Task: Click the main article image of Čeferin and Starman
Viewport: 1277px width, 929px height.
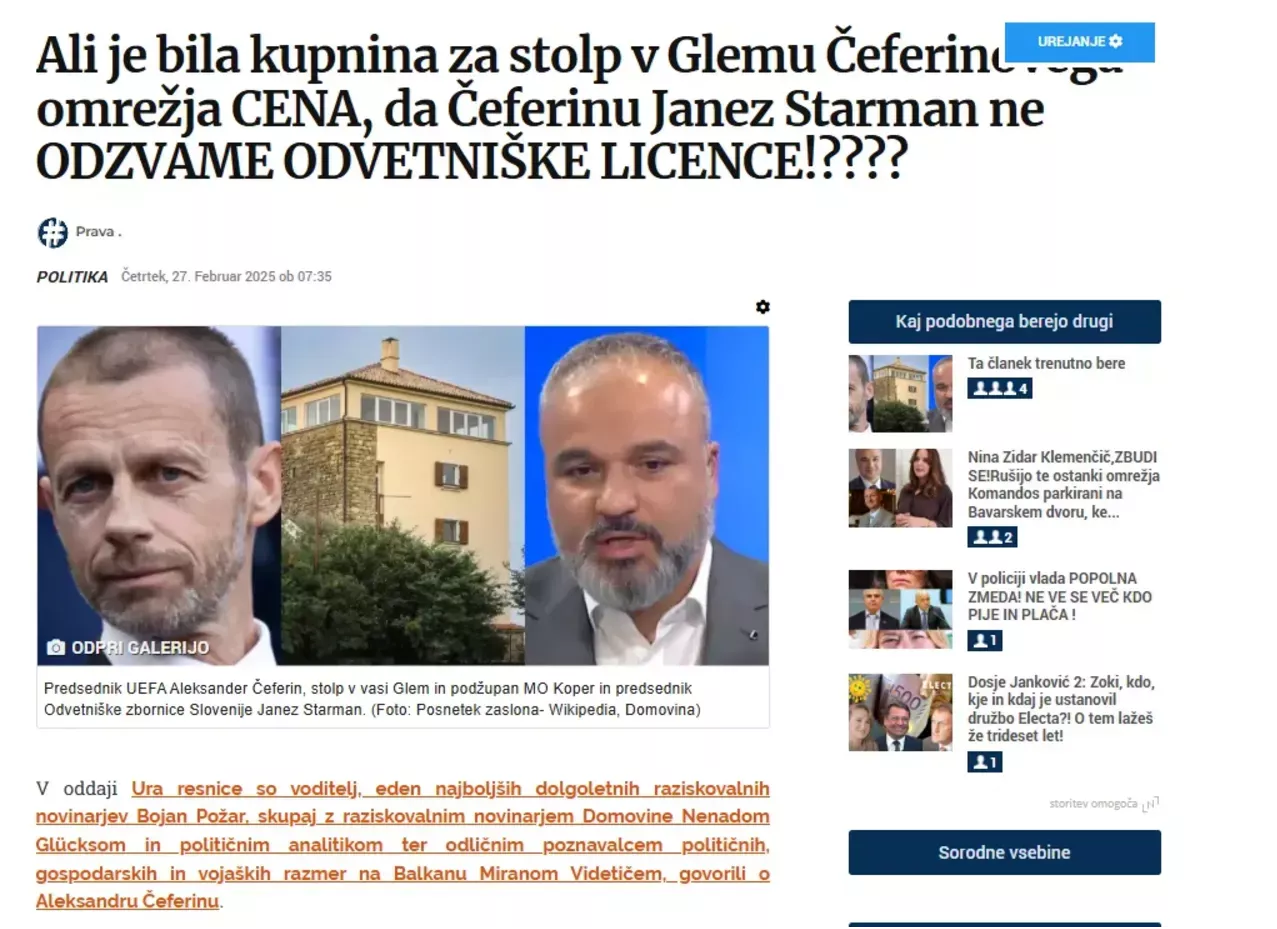Action: [403, 495]
